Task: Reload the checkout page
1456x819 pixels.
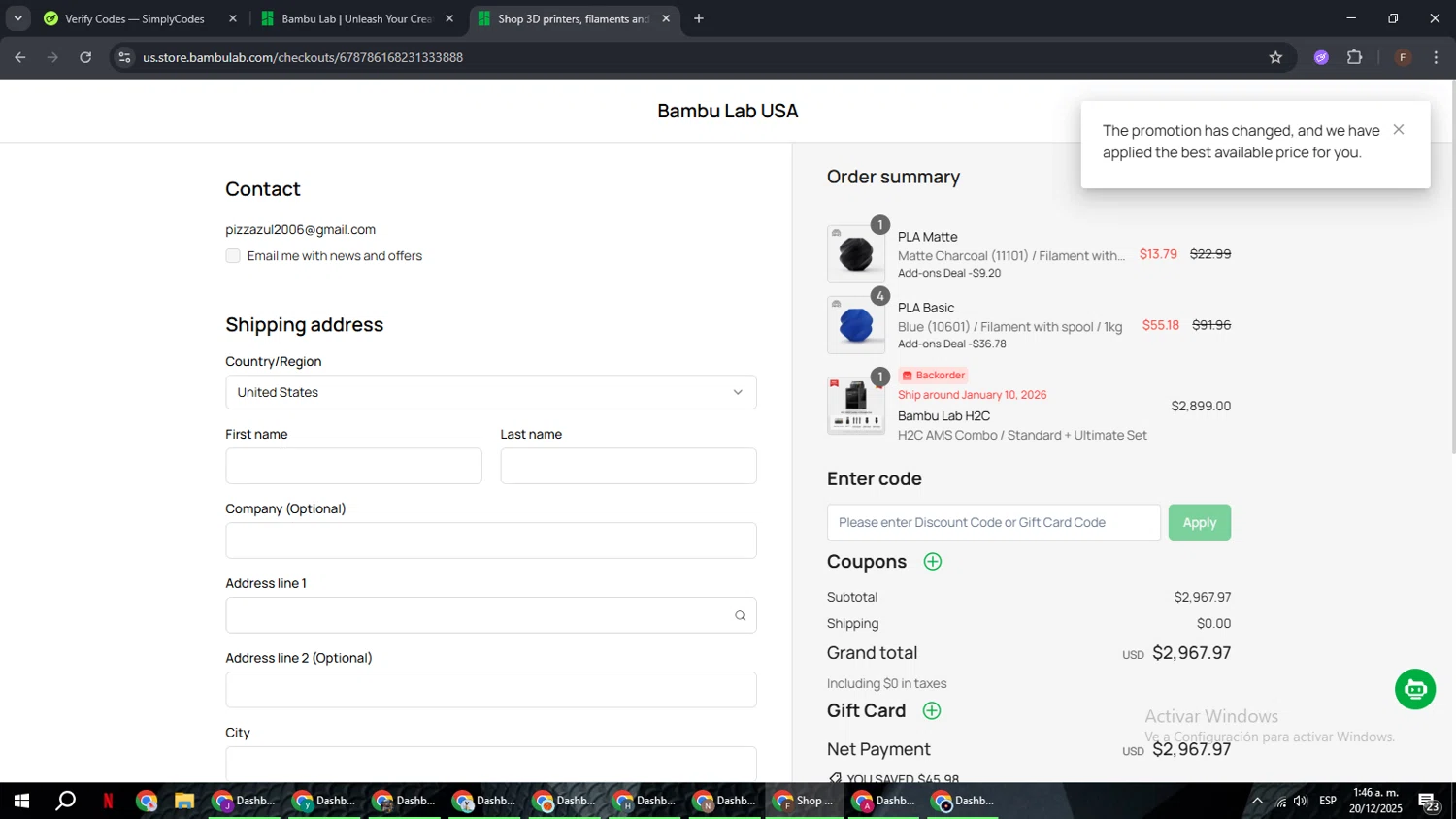Action: click(85, 57)
